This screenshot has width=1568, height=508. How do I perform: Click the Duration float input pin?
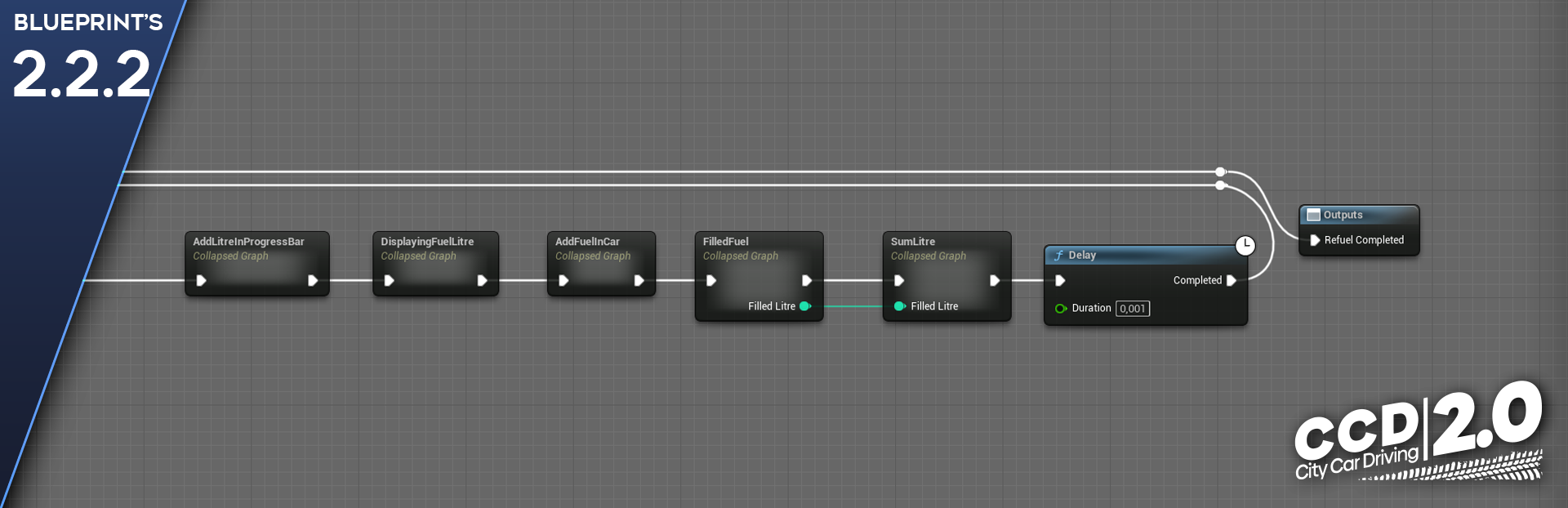point(1060,309)
